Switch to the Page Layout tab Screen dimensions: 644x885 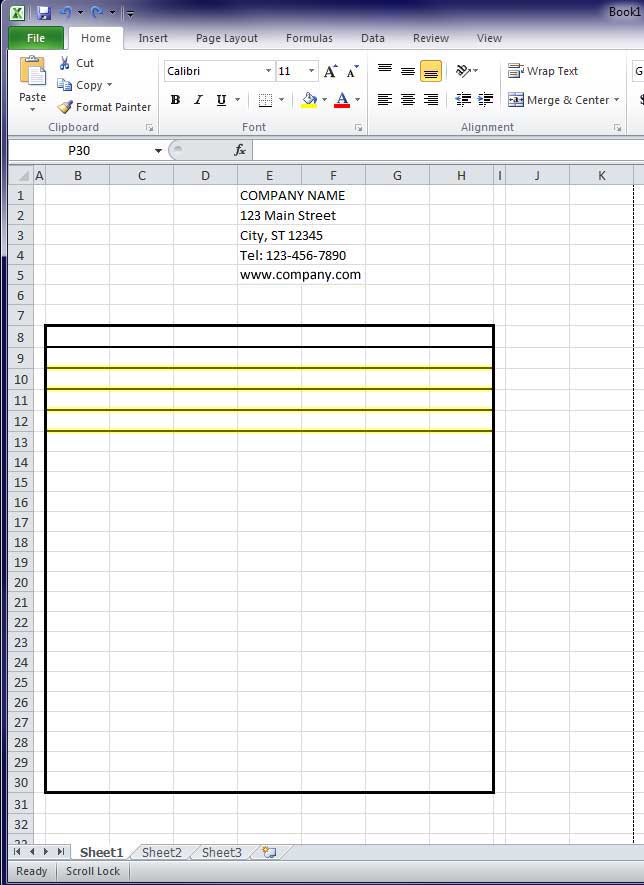[227, 38]
